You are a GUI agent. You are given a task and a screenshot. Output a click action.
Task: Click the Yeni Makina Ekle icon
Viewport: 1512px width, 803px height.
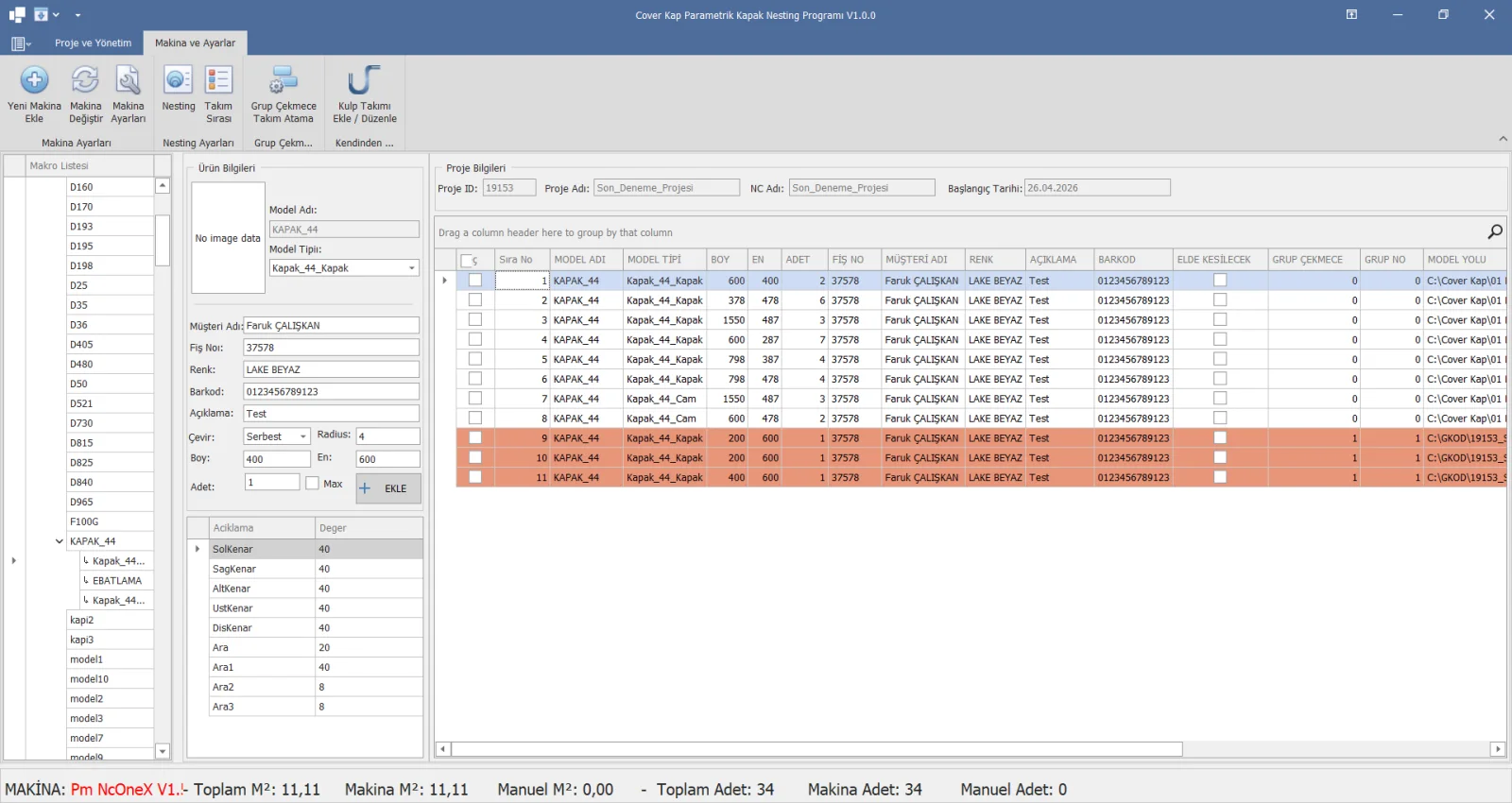[x=34, y=81]
